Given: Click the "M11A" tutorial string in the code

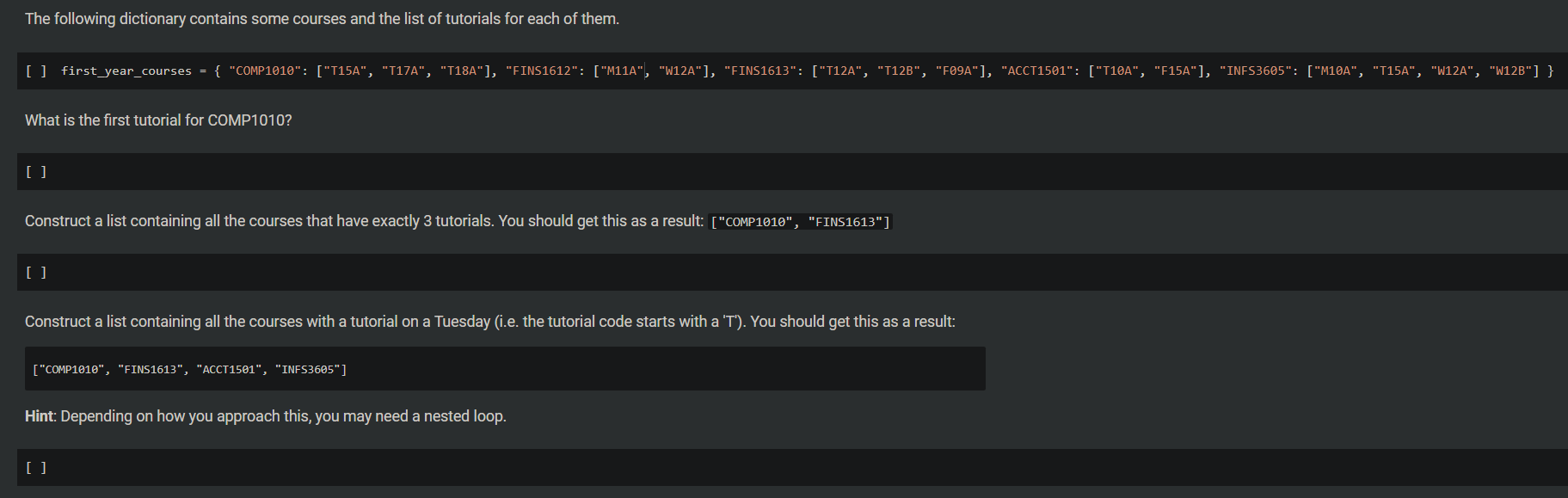Looking at the screenshot, I should (x=624, y=71).
